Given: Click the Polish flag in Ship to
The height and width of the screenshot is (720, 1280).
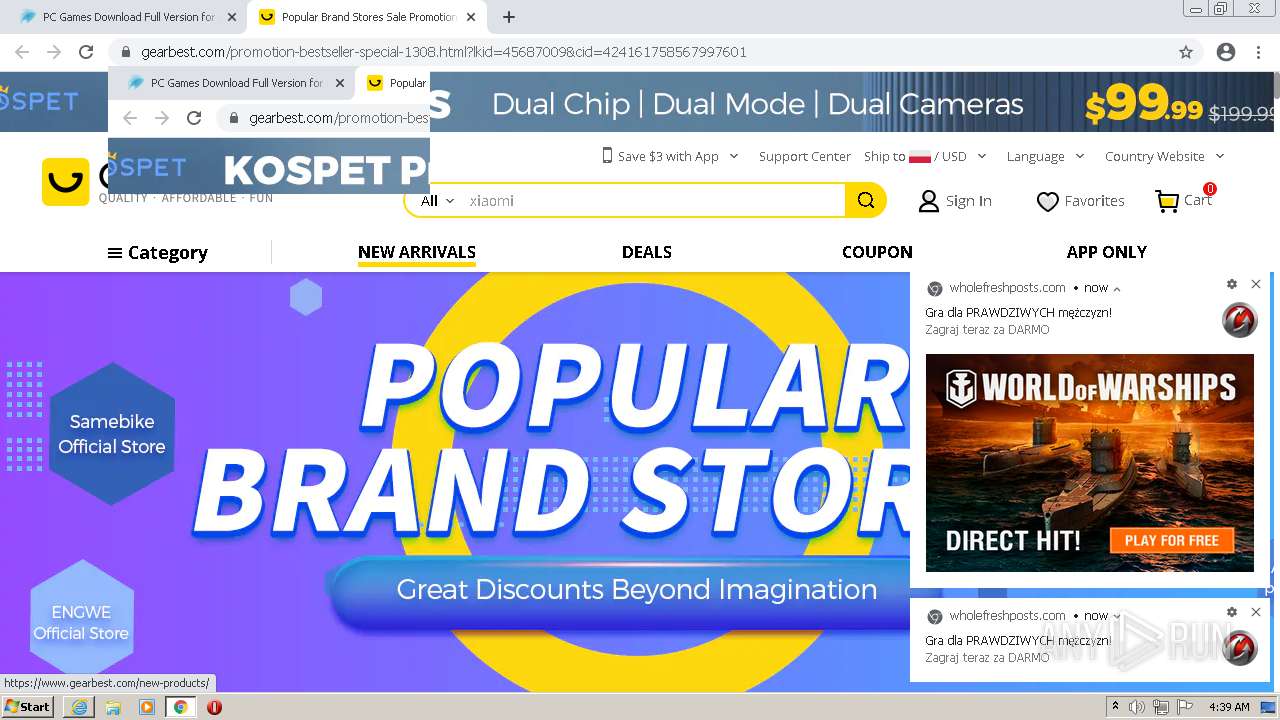Looking at the screenshot, I should click(920, 157).
